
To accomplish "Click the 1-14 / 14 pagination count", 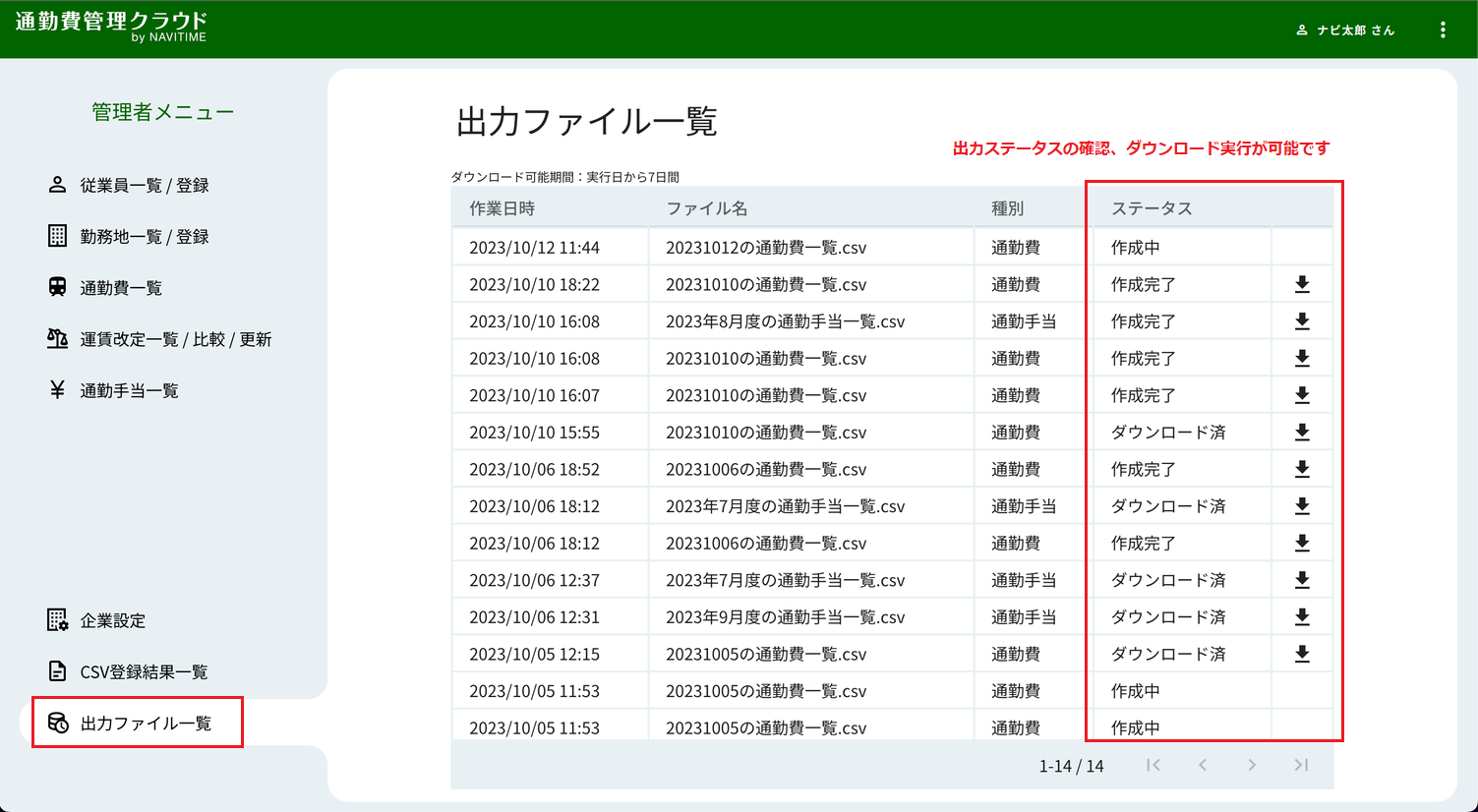I will click(1071, 766).
